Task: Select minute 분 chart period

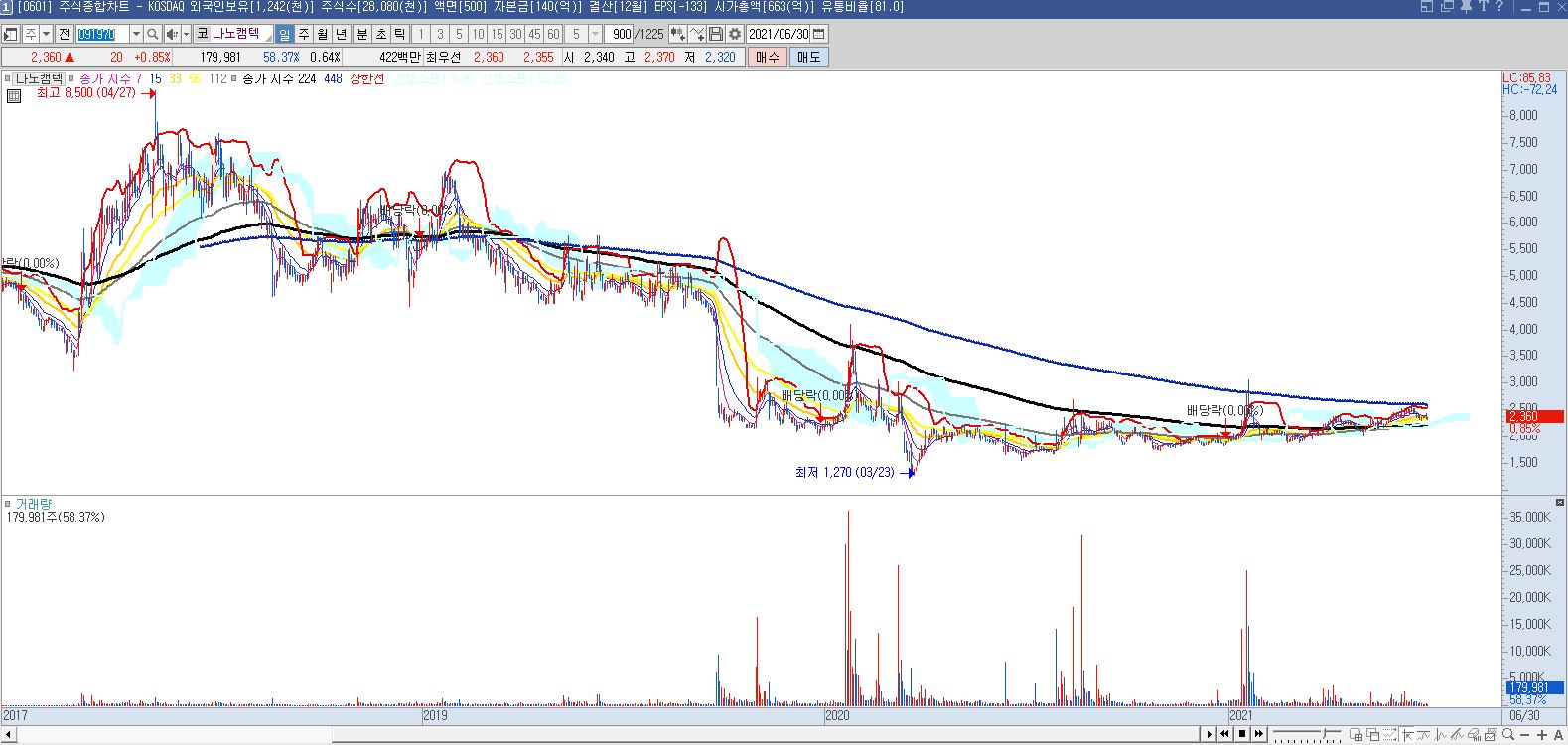Action: tap(362, 34)
